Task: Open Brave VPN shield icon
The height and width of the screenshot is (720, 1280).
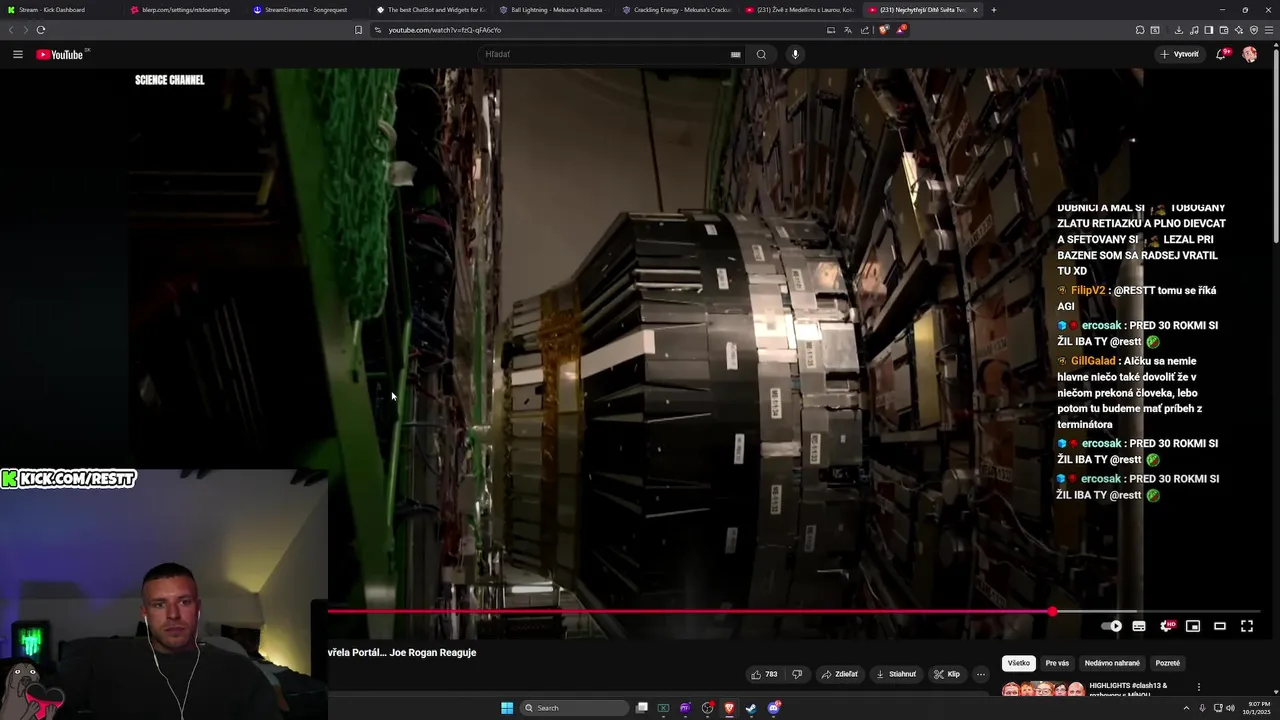Action: (x=1253, y=30)
